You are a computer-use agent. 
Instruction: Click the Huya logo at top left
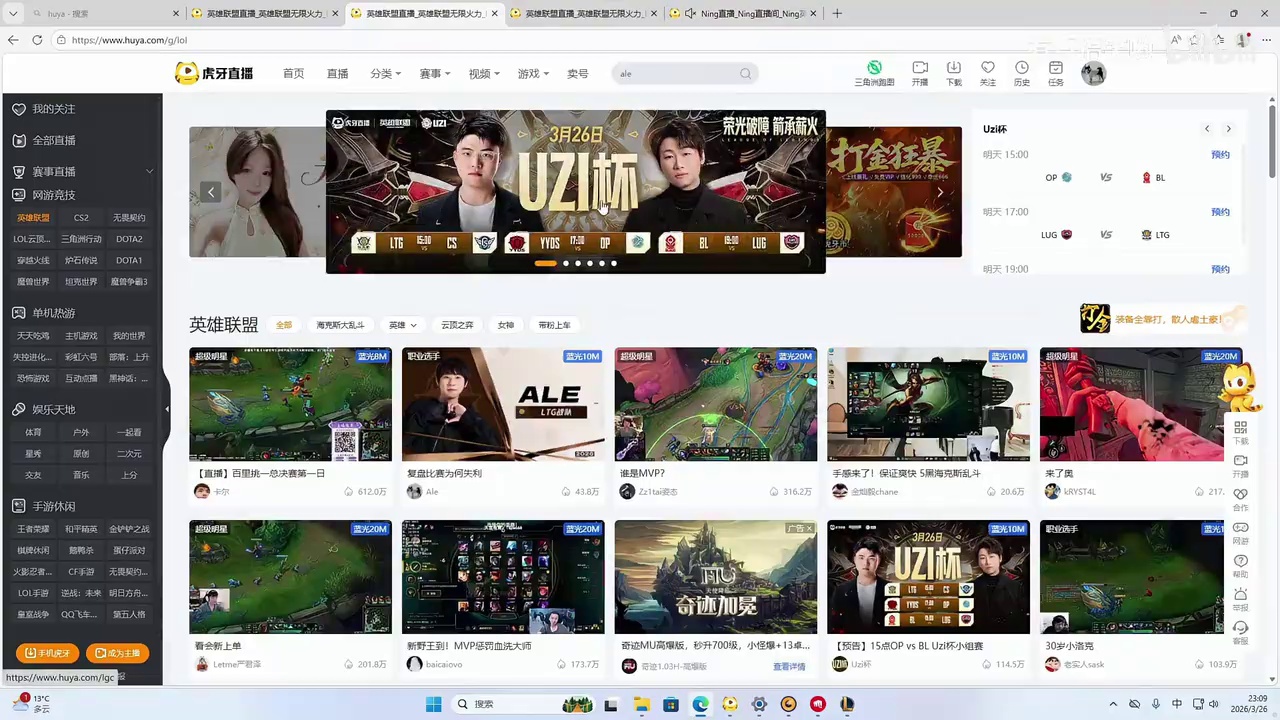point(214,73)
